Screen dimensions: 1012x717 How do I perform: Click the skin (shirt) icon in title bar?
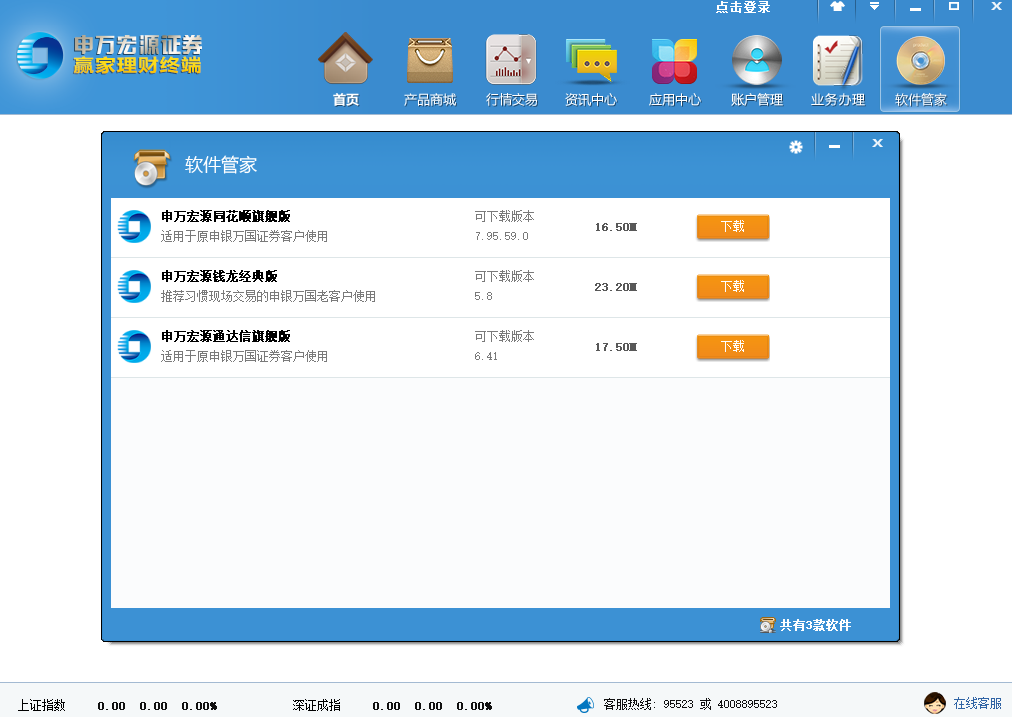click(x=837, y=7)
